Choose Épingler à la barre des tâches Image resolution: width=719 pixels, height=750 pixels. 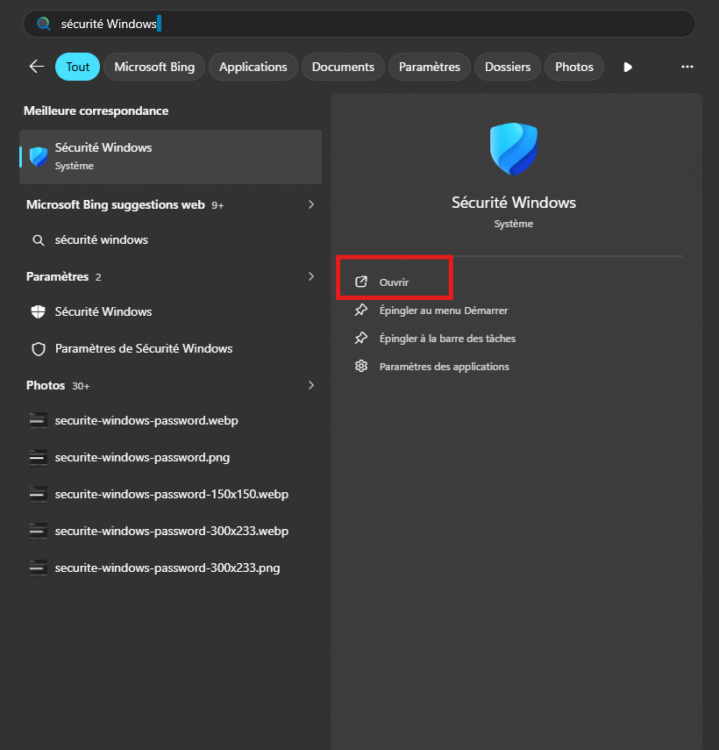point(447,338)
